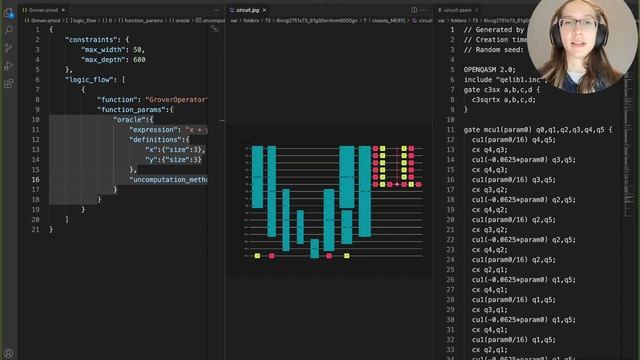This screenshot has height=360, width=640.
Task: Click the c3sqrtx a,b,c,d; line
Action: pyautogui.click(x=504, y=100)
